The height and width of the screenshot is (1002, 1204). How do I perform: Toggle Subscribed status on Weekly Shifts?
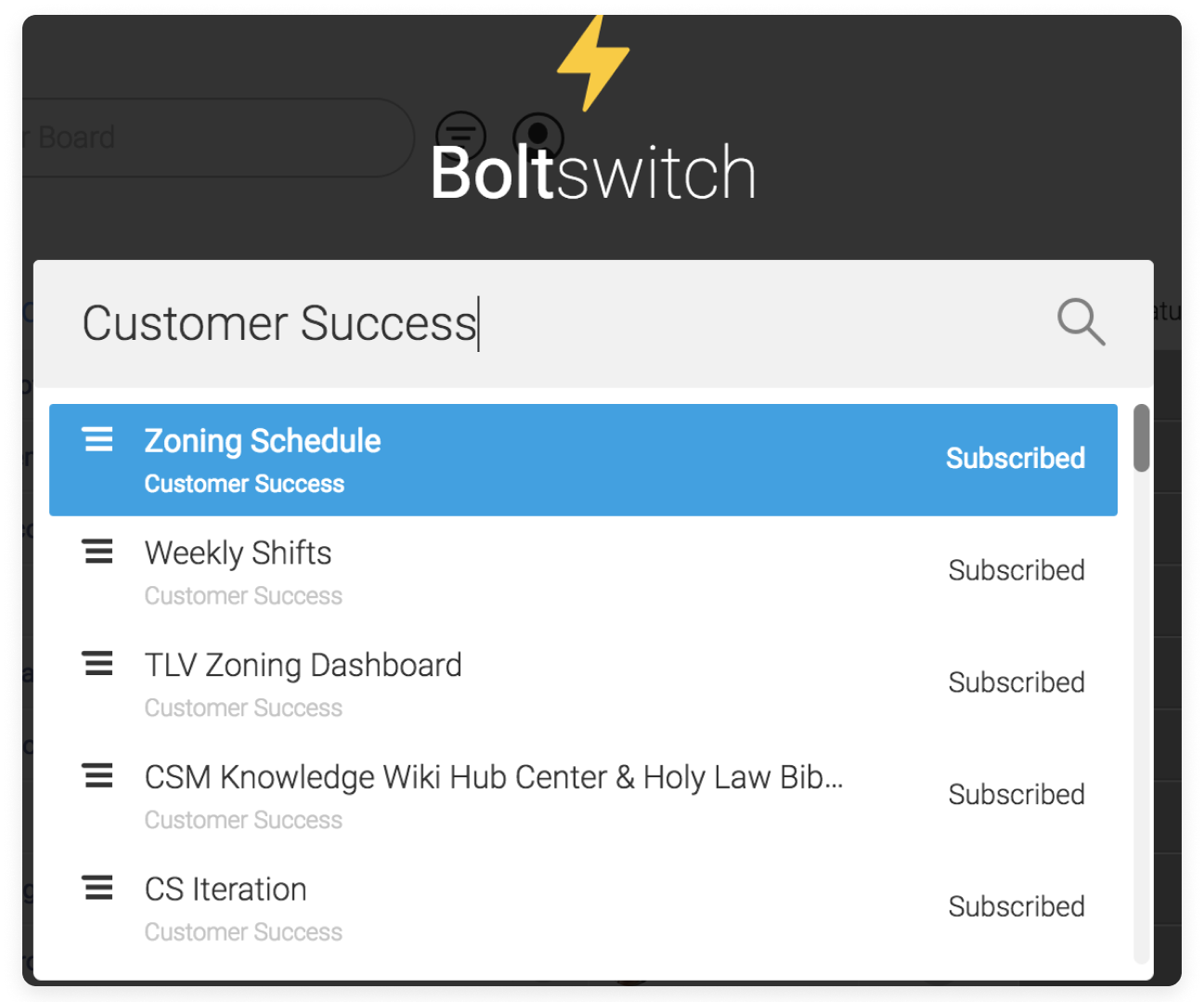[x=1016, y=570]
